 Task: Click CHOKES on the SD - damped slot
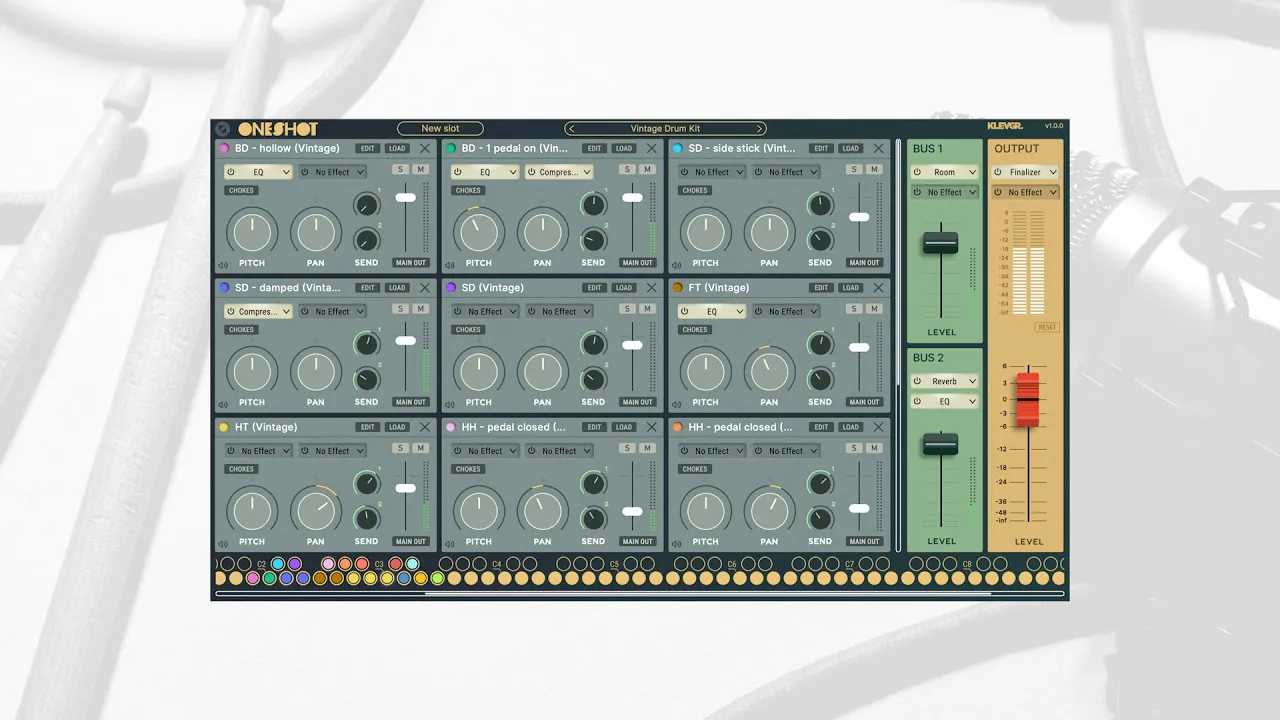click(241, 329)
